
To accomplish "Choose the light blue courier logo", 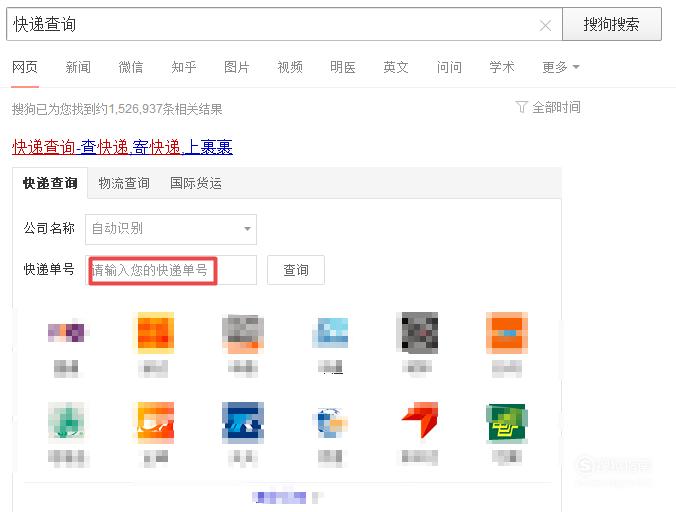I will pyautogui.click(x=331, y=333).
